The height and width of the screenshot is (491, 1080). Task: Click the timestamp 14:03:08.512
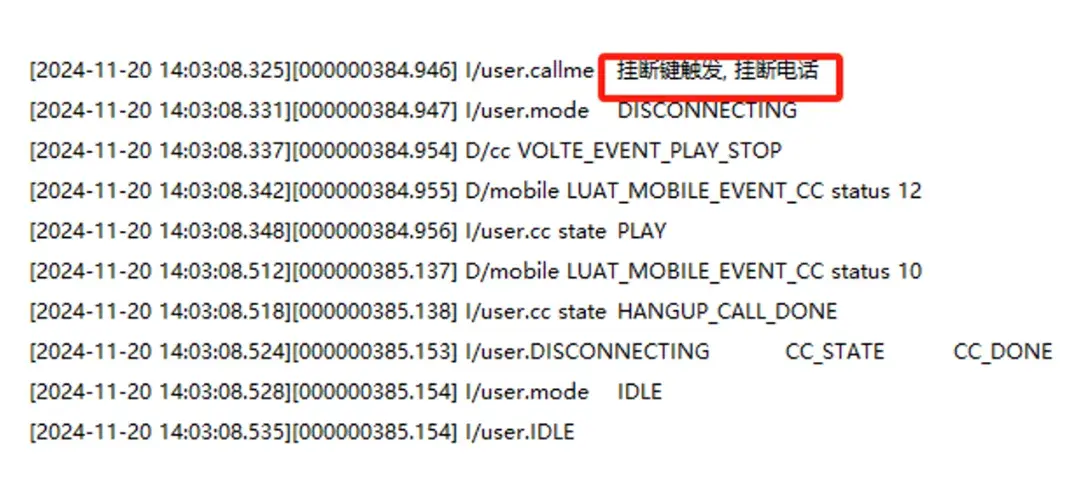pyautogui.click(x=222, y=271)
